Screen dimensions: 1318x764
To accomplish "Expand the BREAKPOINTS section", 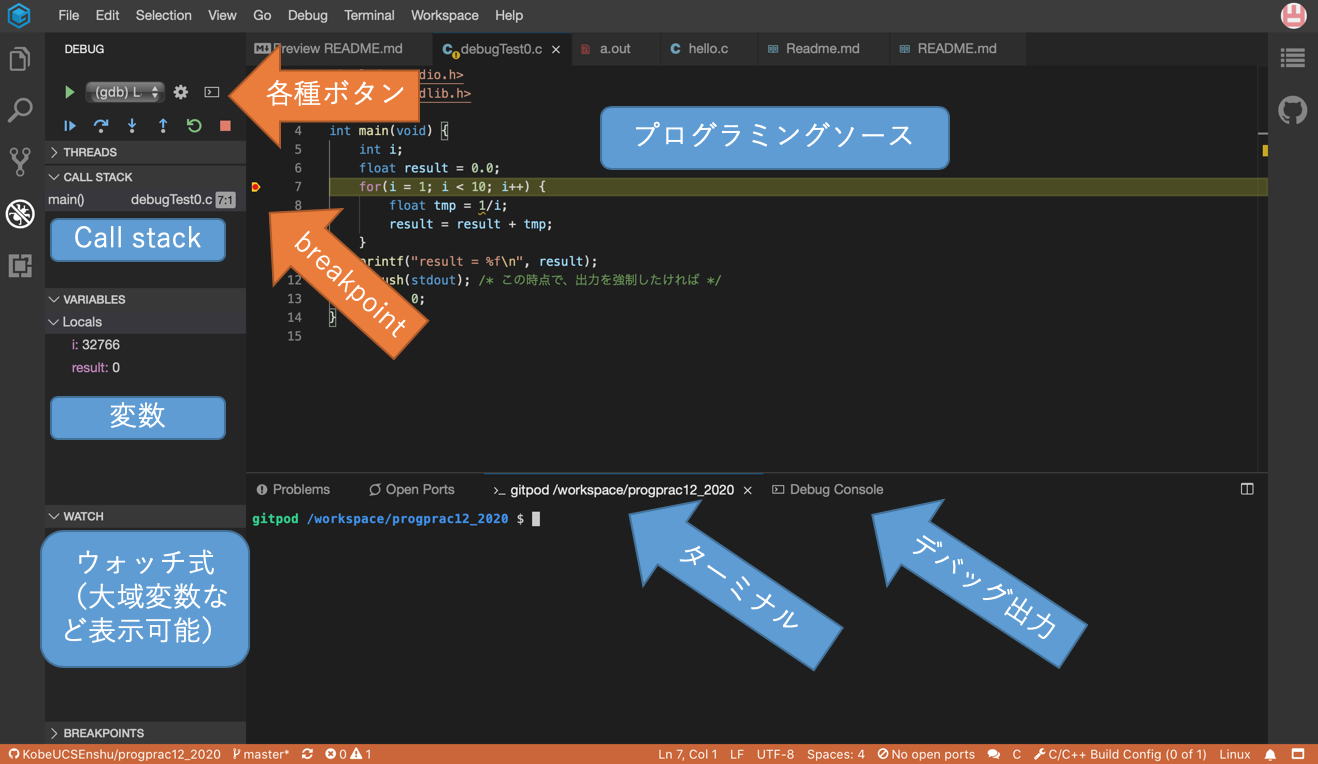I will 146,733.
